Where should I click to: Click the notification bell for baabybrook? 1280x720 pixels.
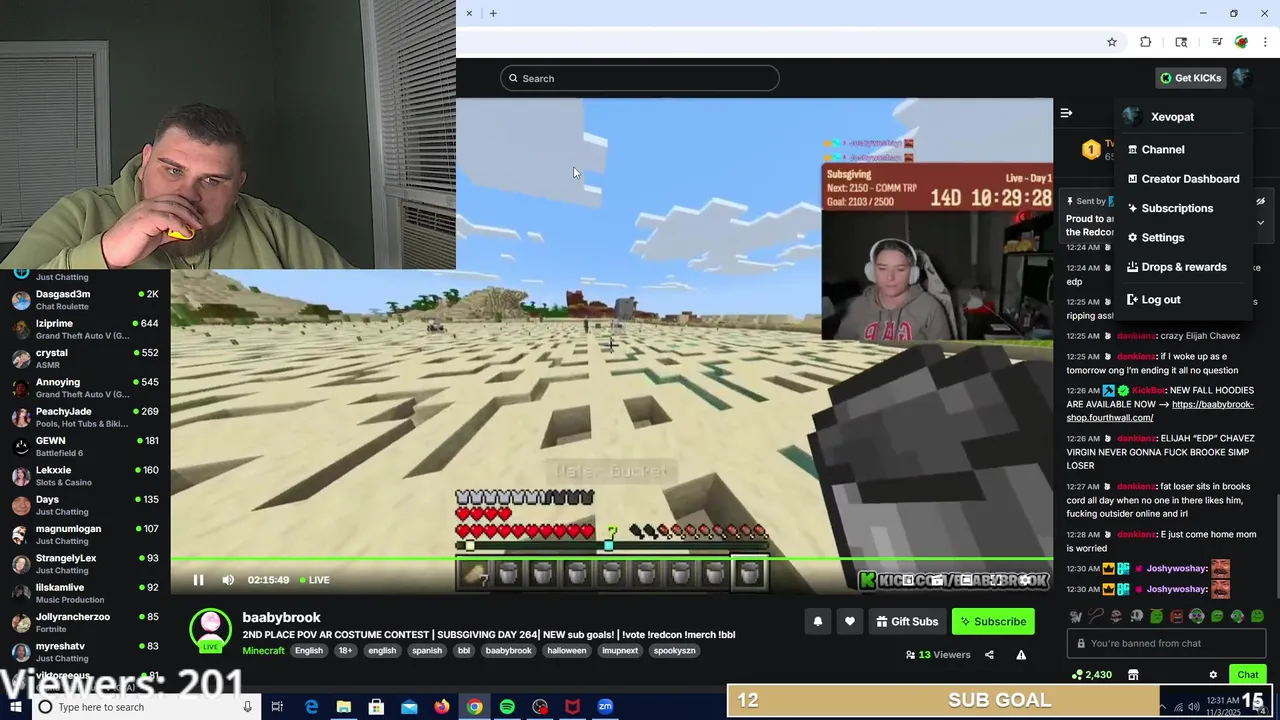coord(817,621)
